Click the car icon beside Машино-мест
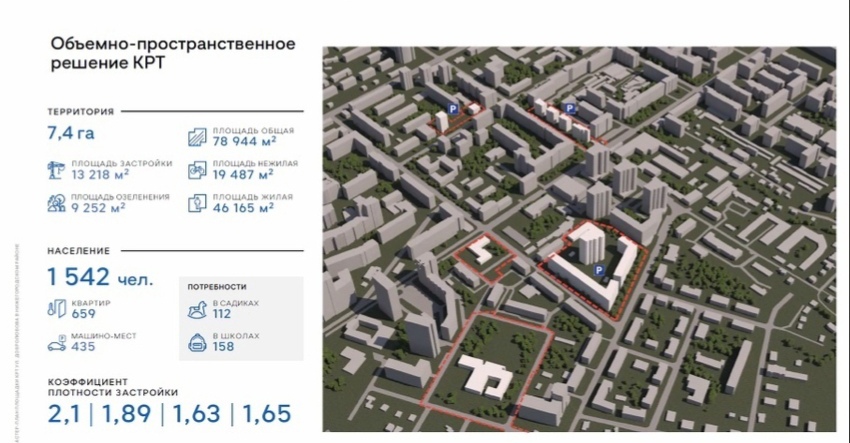The width and height of the screenshot is (850, 443). [x=56, y=342]
